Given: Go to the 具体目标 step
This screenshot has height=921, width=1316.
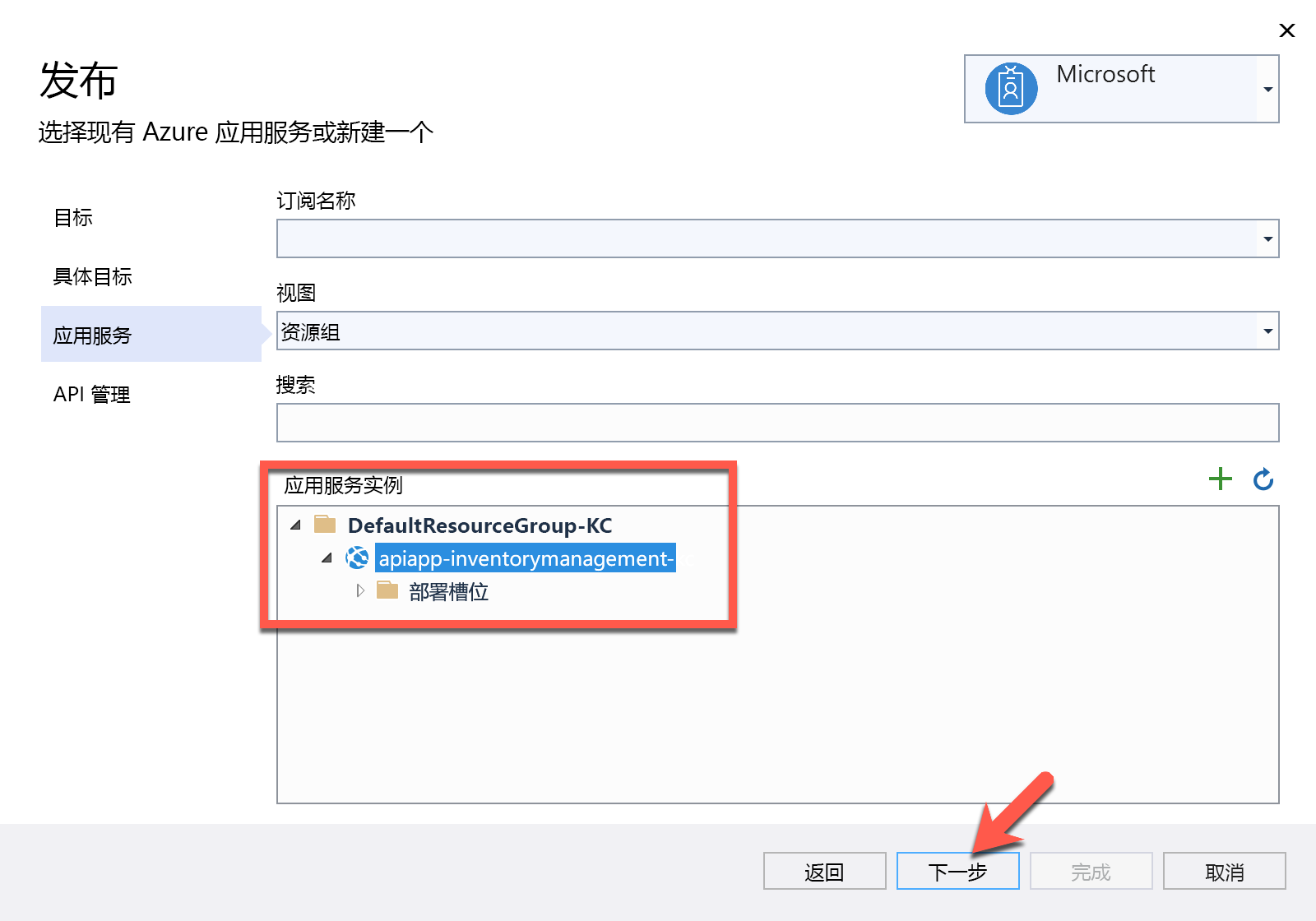Looking at the screenshot, I should click(x=92, y=276).
